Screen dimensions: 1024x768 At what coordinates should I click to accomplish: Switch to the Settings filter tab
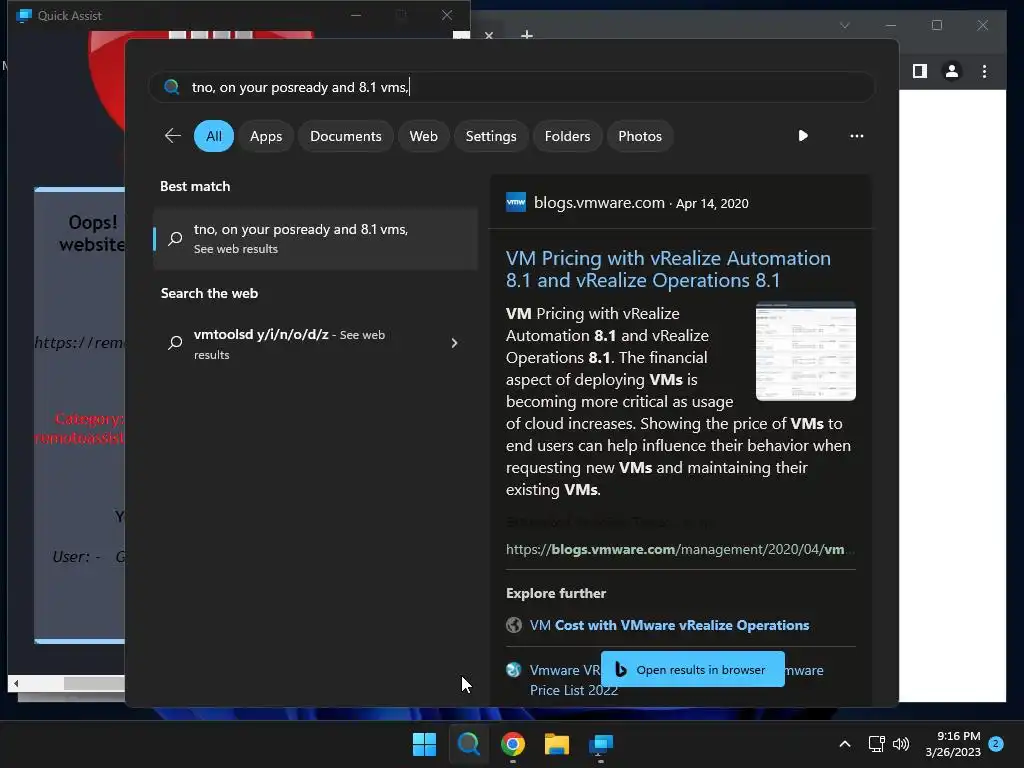coord(490,136)
